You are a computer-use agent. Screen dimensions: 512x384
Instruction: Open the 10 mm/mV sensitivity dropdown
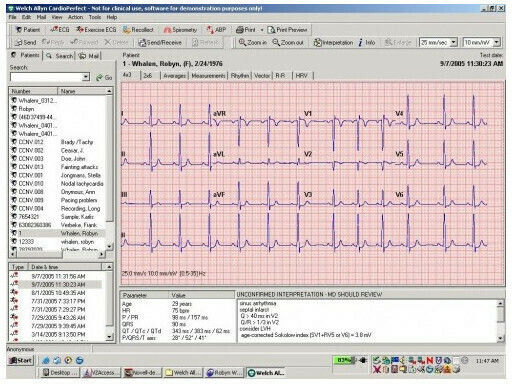[x=497, y=42]
